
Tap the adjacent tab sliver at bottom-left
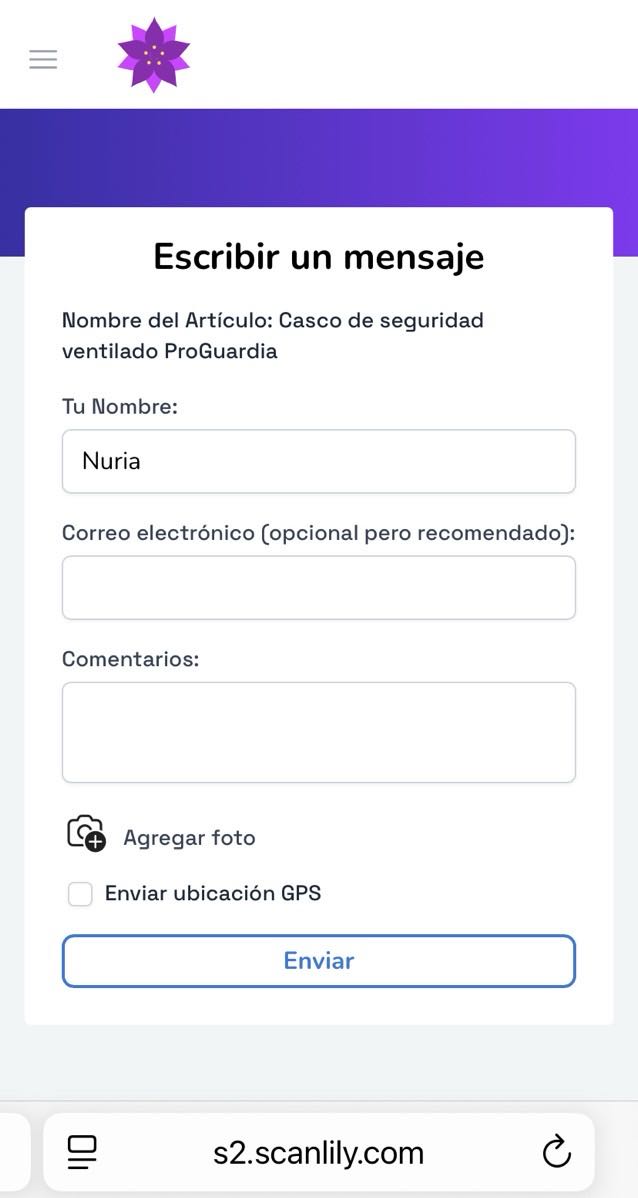coord(12,1152)
